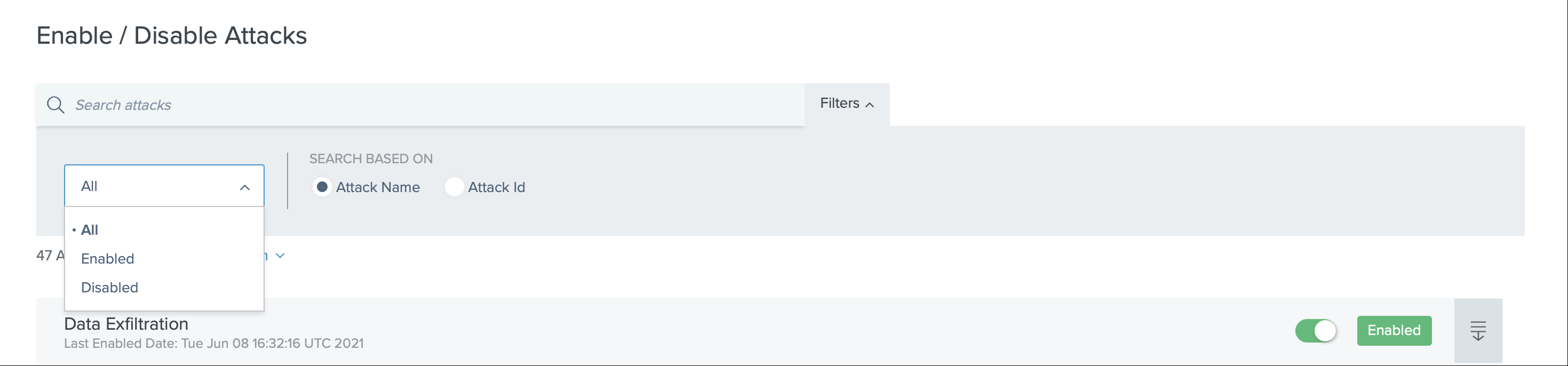Click the green Enabled status badge
The image size is (1568, 366).
tap(1394, 331)
